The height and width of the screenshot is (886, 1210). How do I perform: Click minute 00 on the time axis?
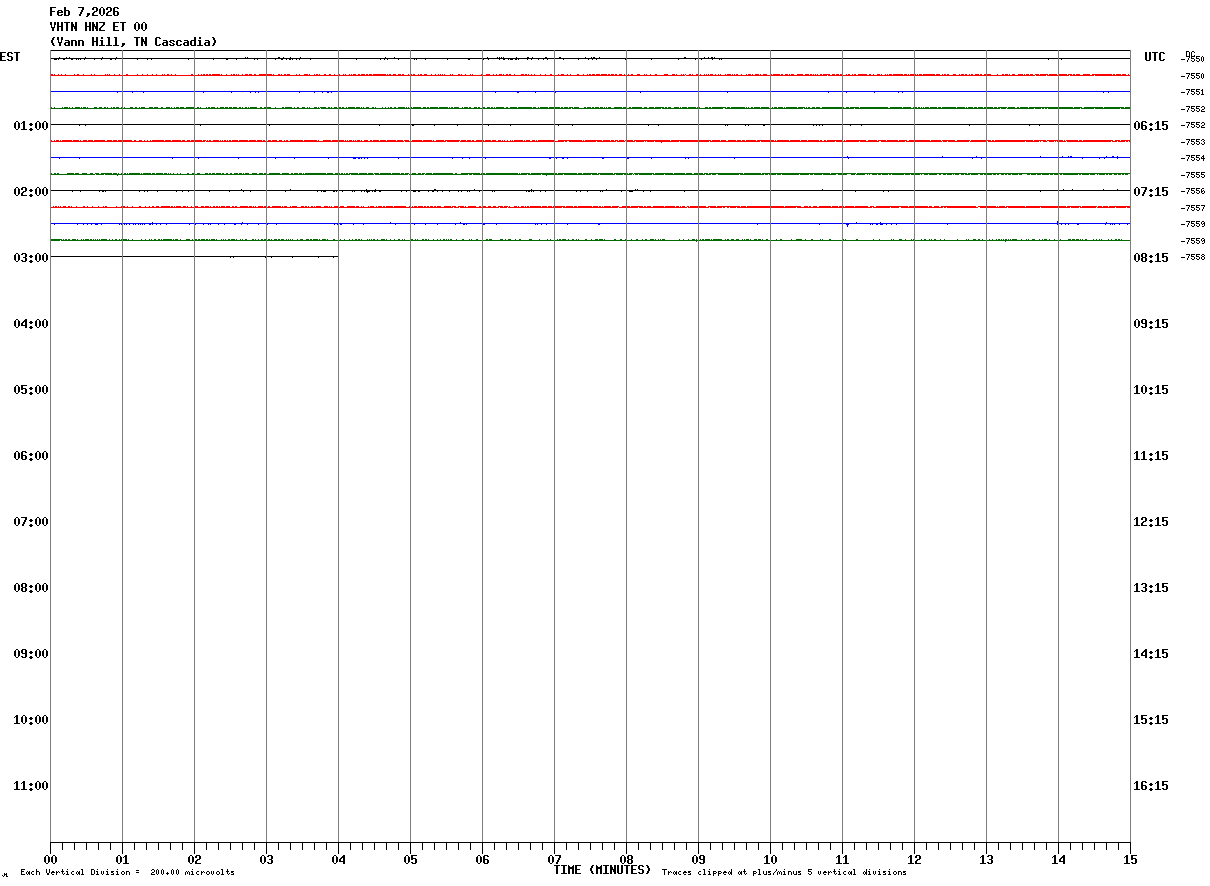click(x=50, y=859)
